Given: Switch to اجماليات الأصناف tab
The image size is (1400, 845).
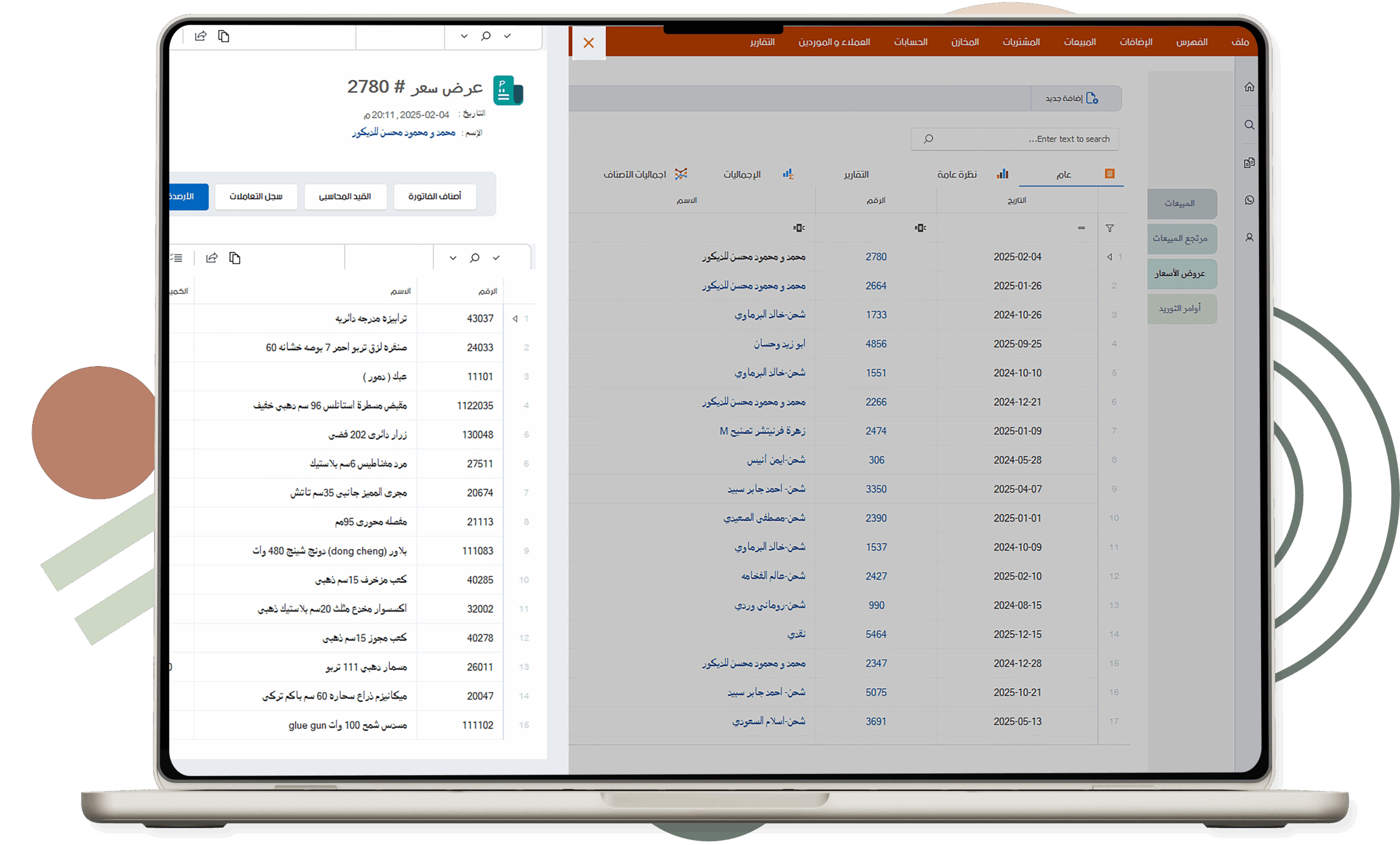Looking at the screenshot, I should (635, 174).
